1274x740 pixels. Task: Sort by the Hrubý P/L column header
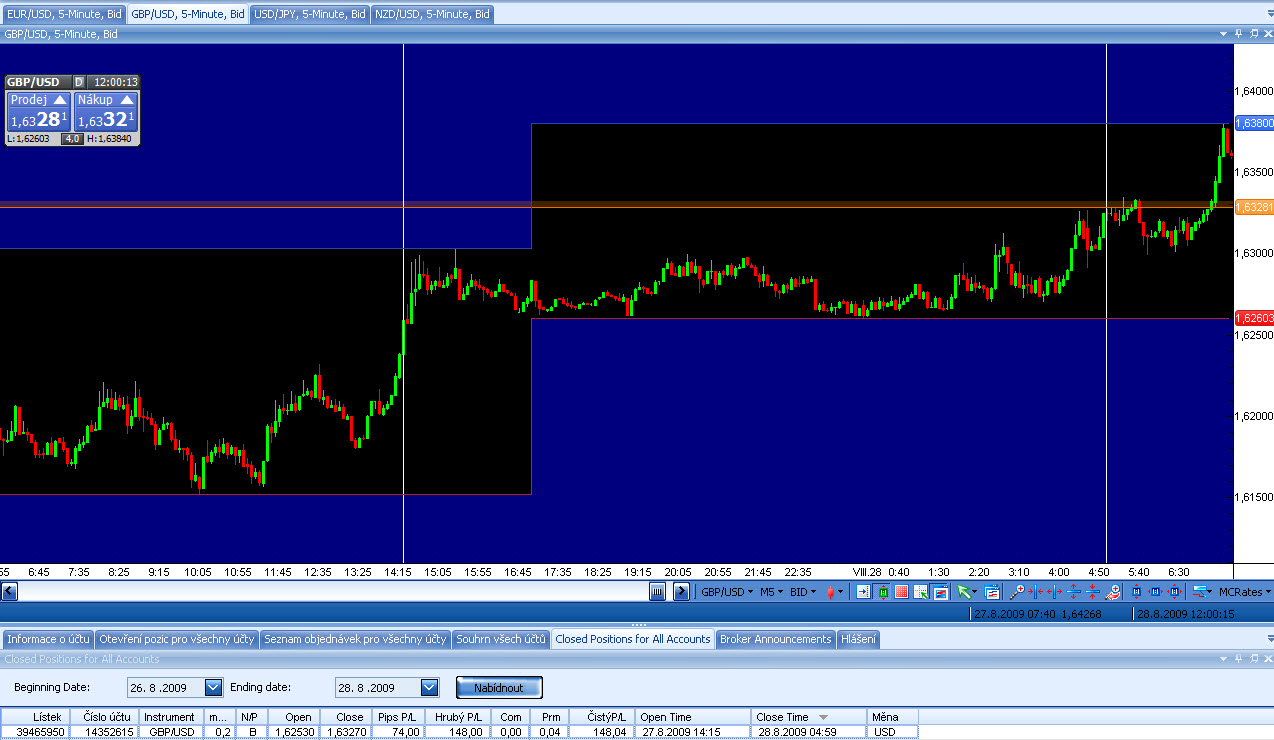point(456,717)
